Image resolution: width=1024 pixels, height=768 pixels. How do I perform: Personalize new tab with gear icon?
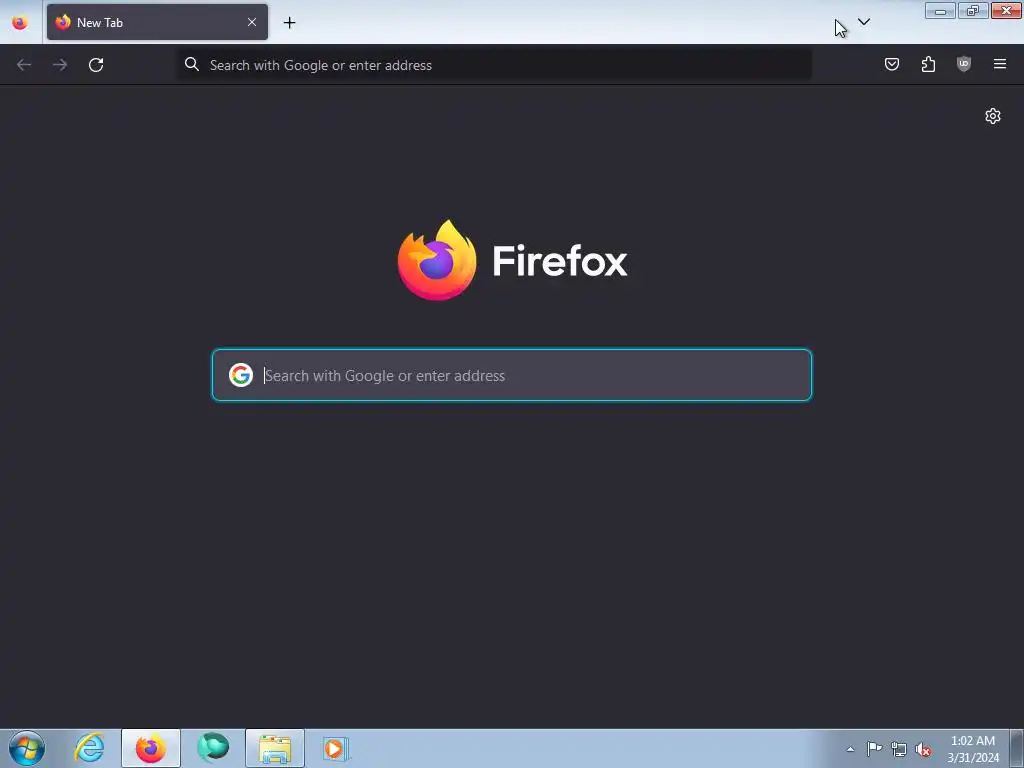(993, 116)
